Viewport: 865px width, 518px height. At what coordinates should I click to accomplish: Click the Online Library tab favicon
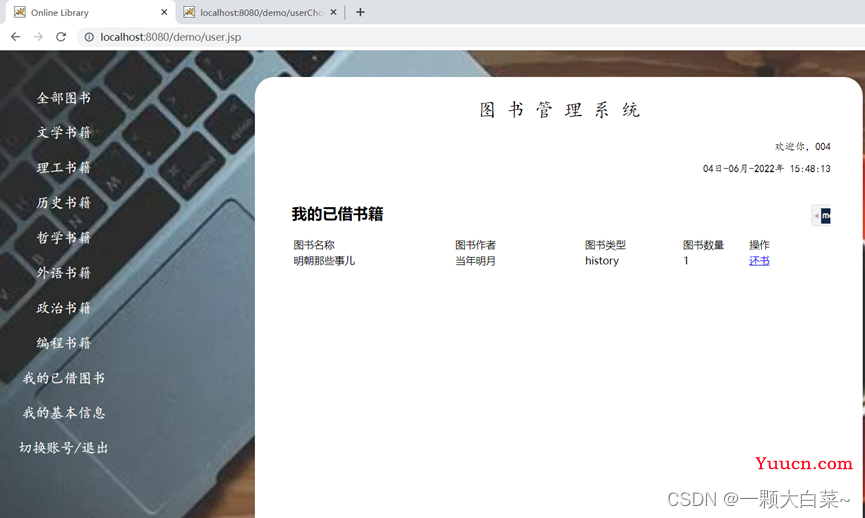click(x=20, y=12)
